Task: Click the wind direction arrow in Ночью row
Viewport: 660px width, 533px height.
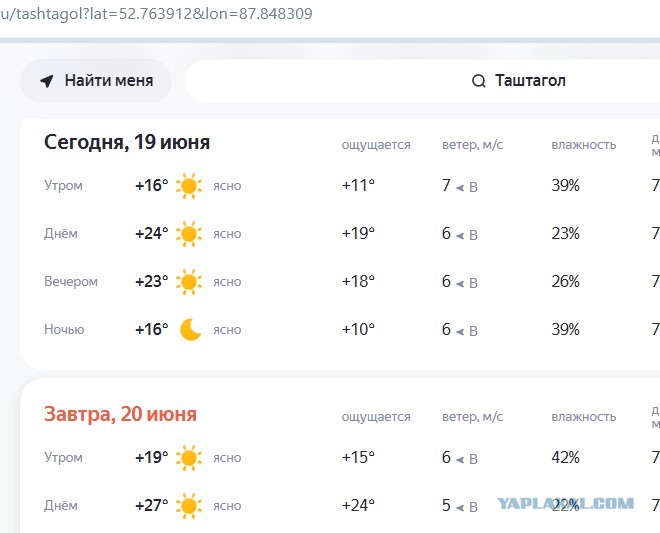Action: (x=460, y=332)
